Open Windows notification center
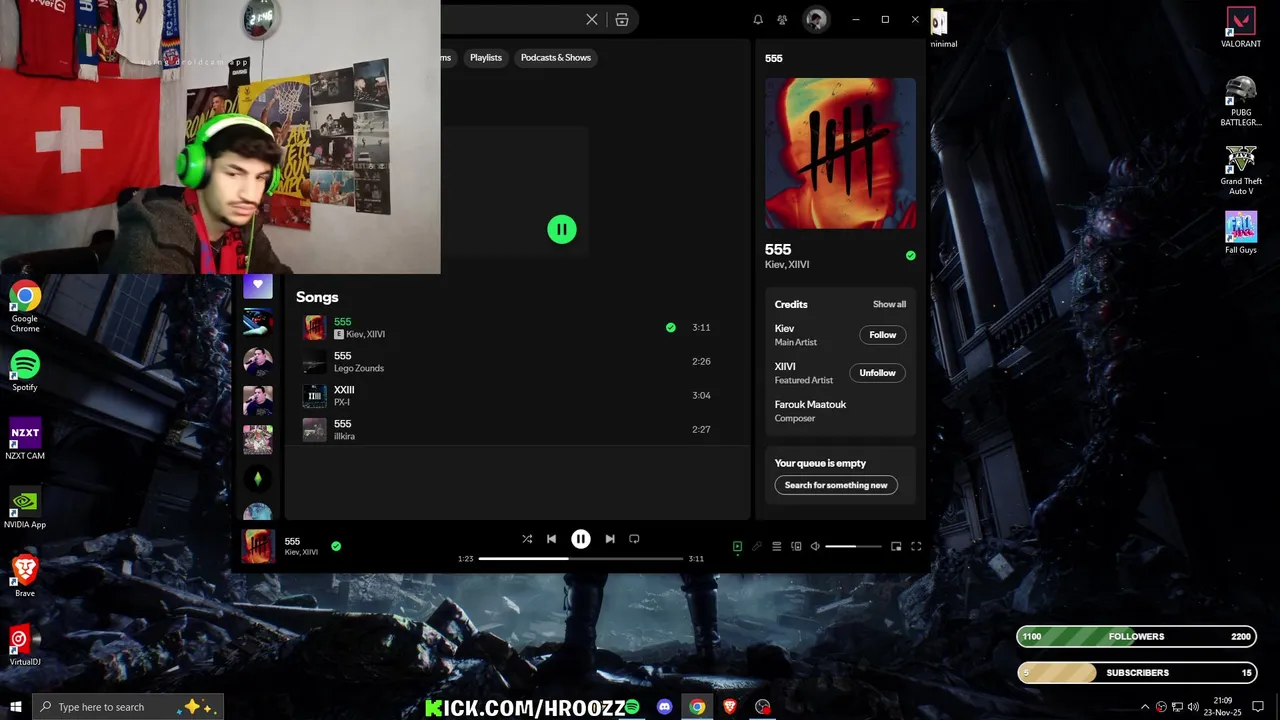The width and height of the screenshot is (1280, 720). (x=1258, y=707)
